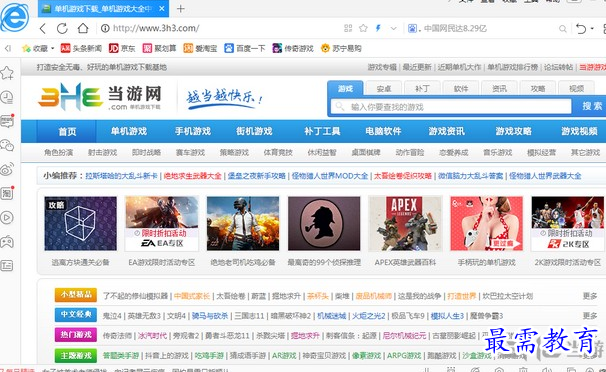Image resolution: width=606 pixels, height=372 pixels.
Task: Open the 收藏 favorites dropdown
Action: tap(38, 48)
